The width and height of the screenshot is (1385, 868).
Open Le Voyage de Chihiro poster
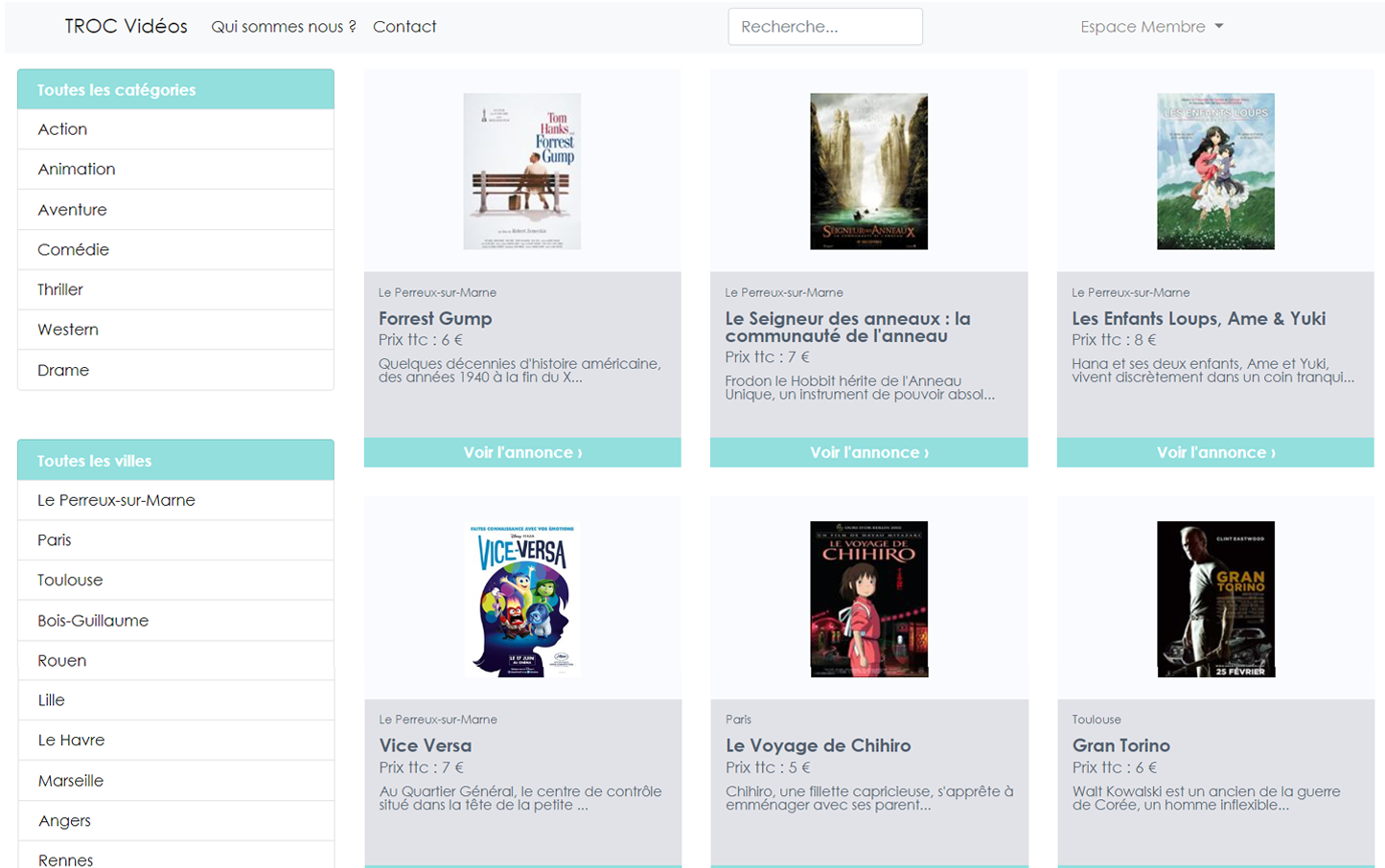coord(868,599)
